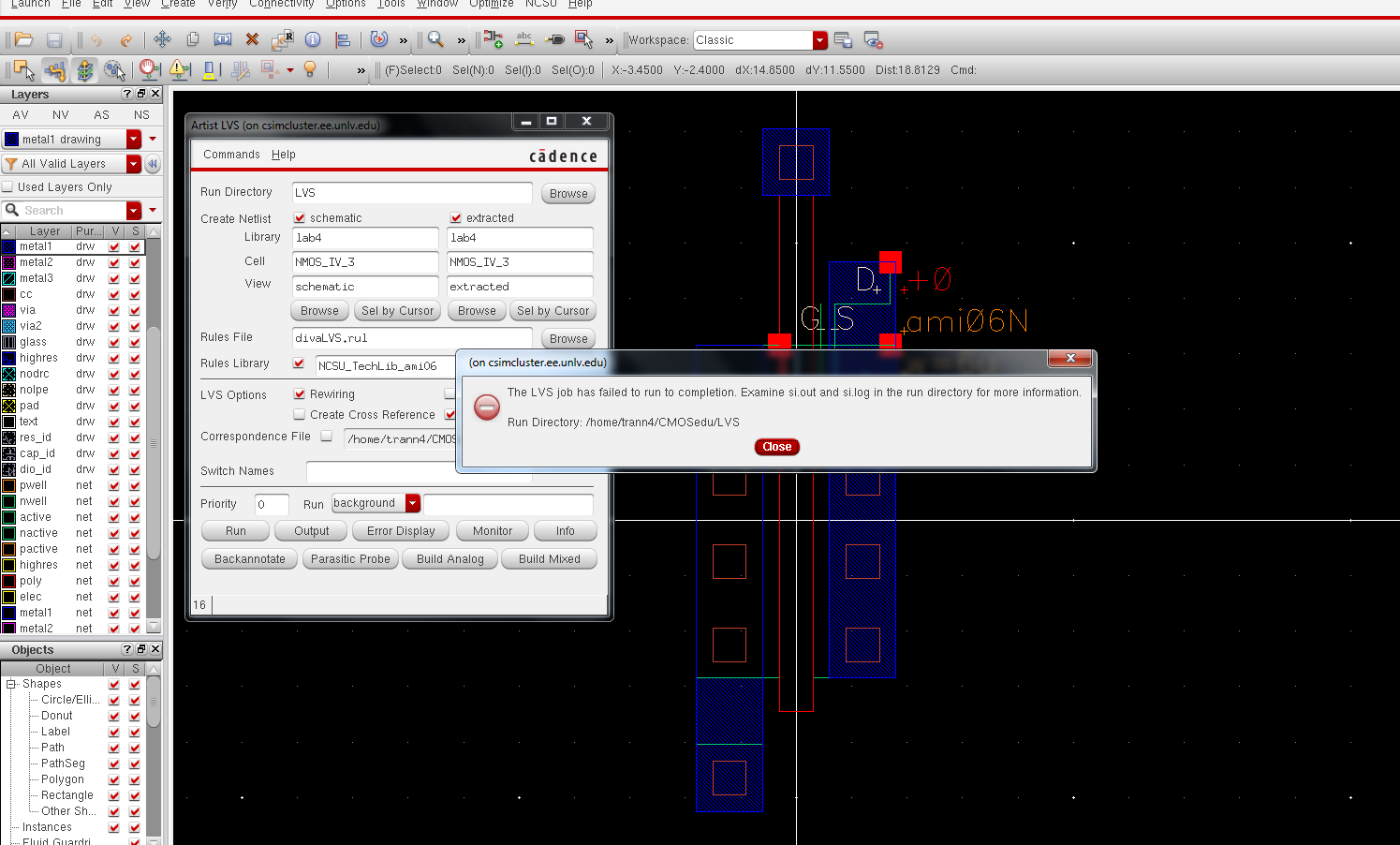Click the Backannotate button
The image size is (1400, 845).
pyautogui.click(x=250, y=559)
